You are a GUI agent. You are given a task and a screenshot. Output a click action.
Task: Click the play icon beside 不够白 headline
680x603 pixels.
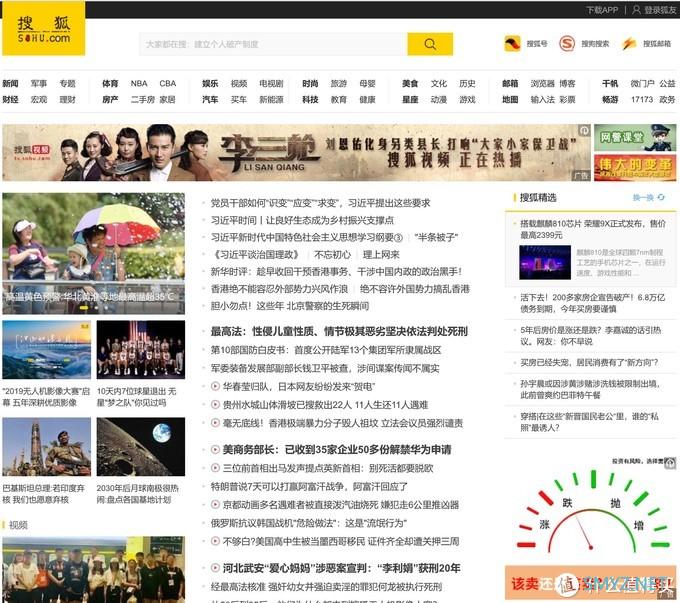coord(215,541)
